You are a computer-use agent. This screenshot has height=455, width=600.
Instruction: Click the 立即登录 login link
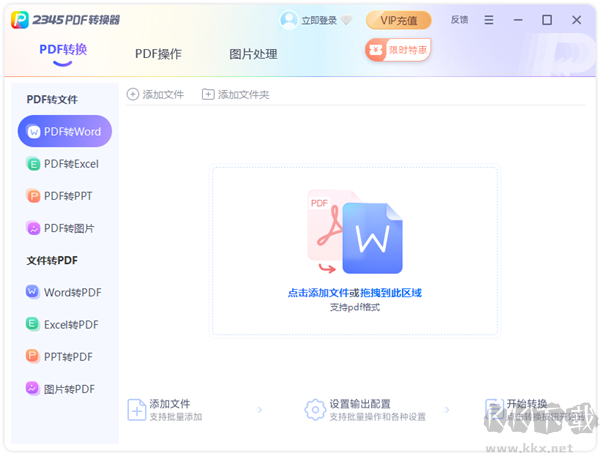(x=319, y=20)
